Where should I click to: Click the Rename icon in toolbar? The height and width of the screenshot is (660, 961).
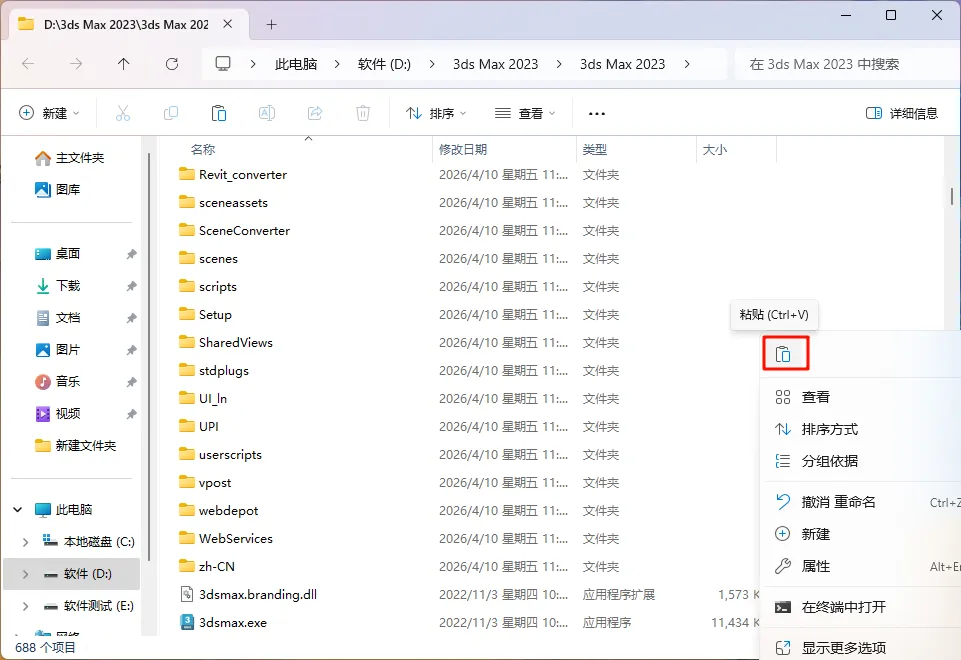coord(267,113)
